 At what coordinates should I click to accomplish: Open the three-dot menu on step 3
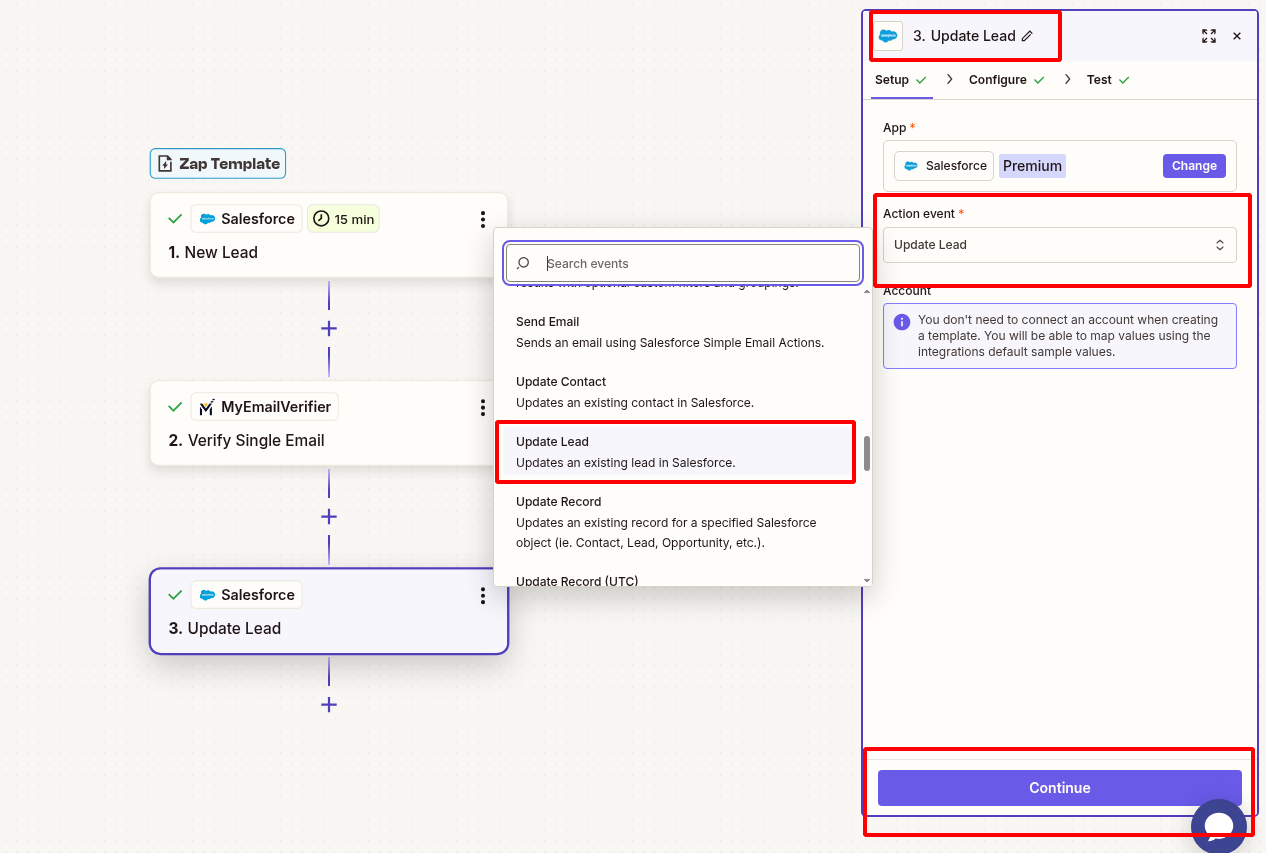coord(483,595)
